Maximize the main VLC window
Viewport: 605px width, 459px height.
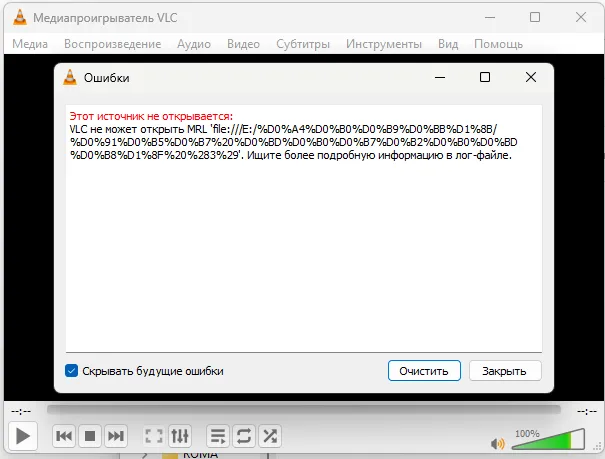tap(535, 17)
